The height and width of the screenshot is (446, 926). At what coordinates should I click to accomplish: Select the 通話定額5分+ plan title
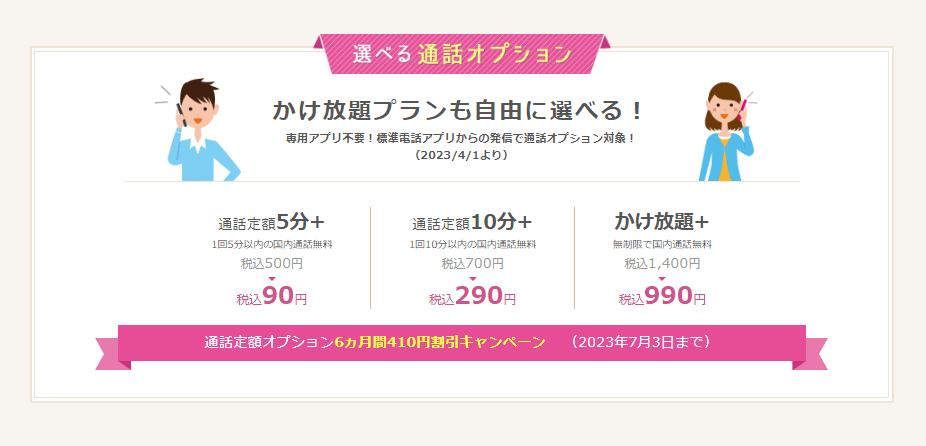271,222
